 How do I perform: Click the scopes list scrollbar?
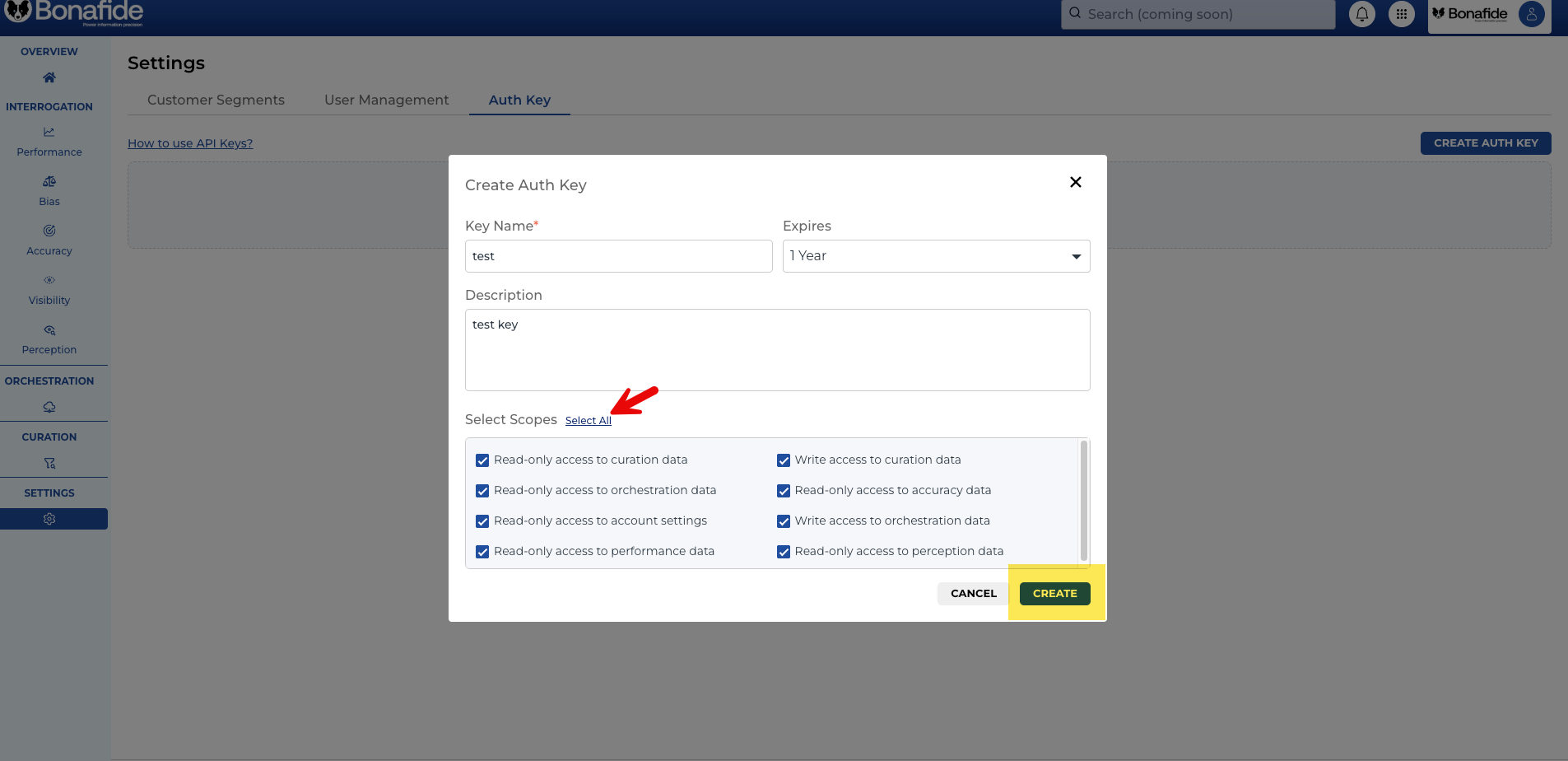[x=1083, y=501]
